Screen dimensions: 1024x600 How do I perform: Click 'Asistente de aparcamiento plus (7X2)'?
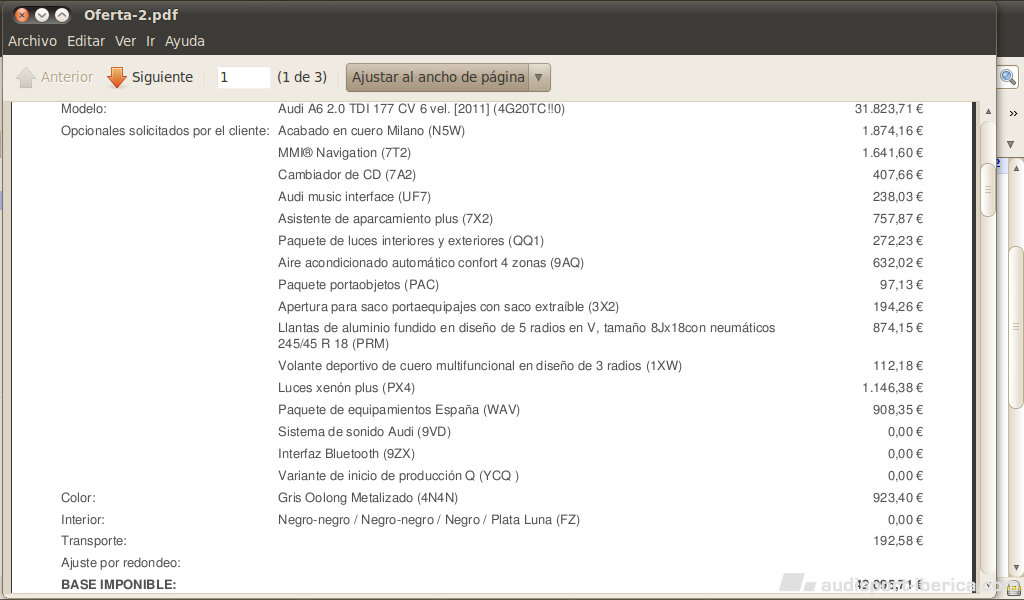385,219
